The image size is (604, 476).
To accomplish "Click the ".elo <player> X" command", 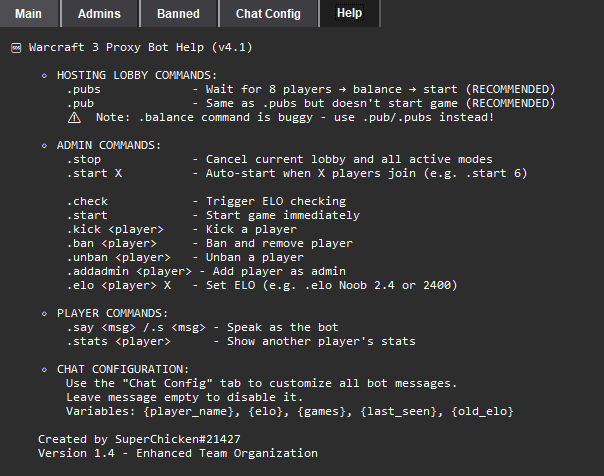I will [119, 285].
